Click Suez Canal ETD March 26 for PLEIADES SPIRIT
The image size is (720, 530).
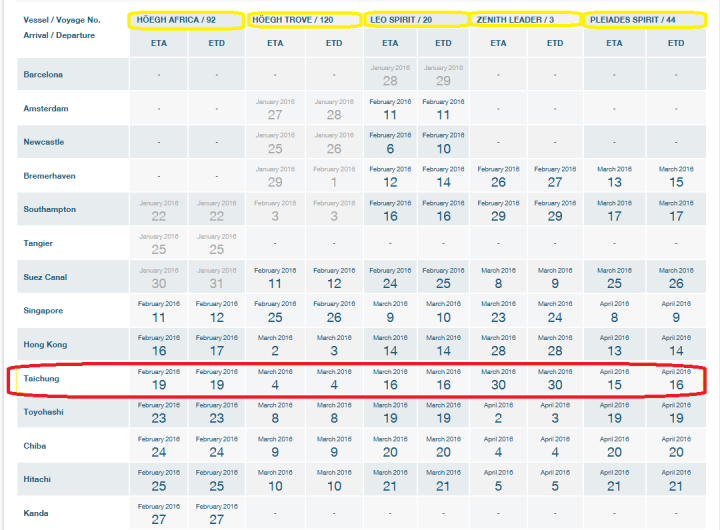pyautogui.click(x=676, y=278)
